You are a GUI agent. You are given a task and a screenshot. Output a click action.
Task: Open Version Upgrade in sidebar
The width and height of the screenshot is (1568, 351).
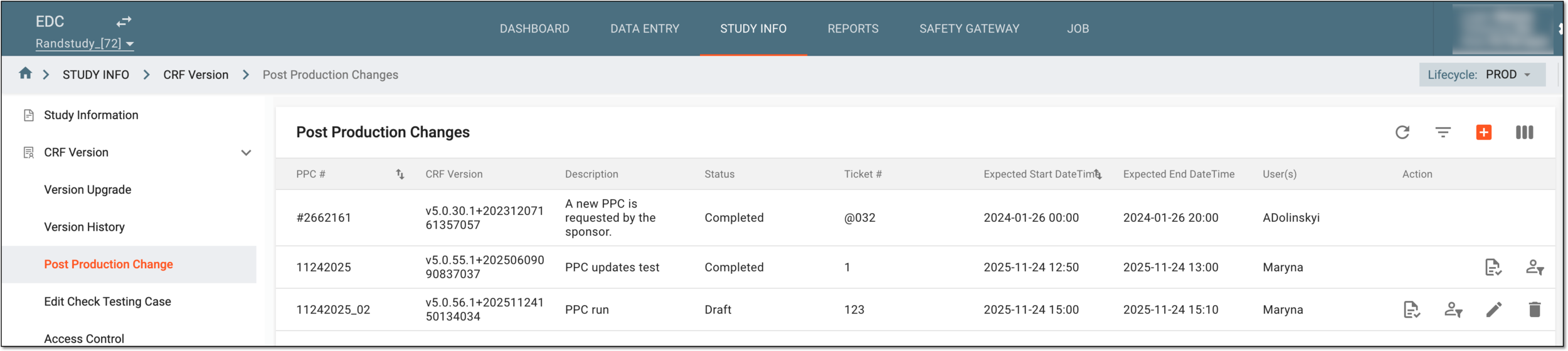pyautogui.click(x=88, y=190)
